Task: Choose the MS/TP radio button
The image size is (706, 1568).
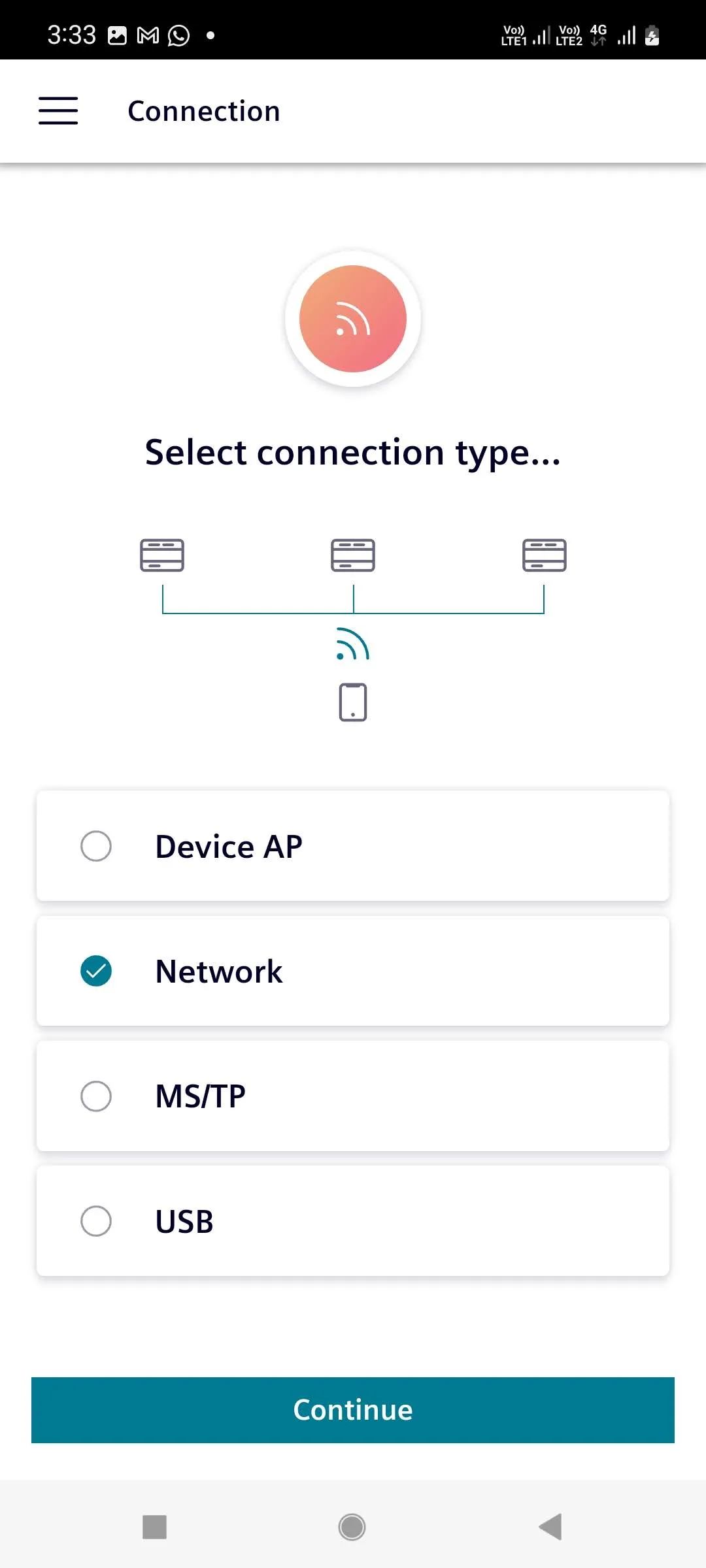Action: 96,1096
